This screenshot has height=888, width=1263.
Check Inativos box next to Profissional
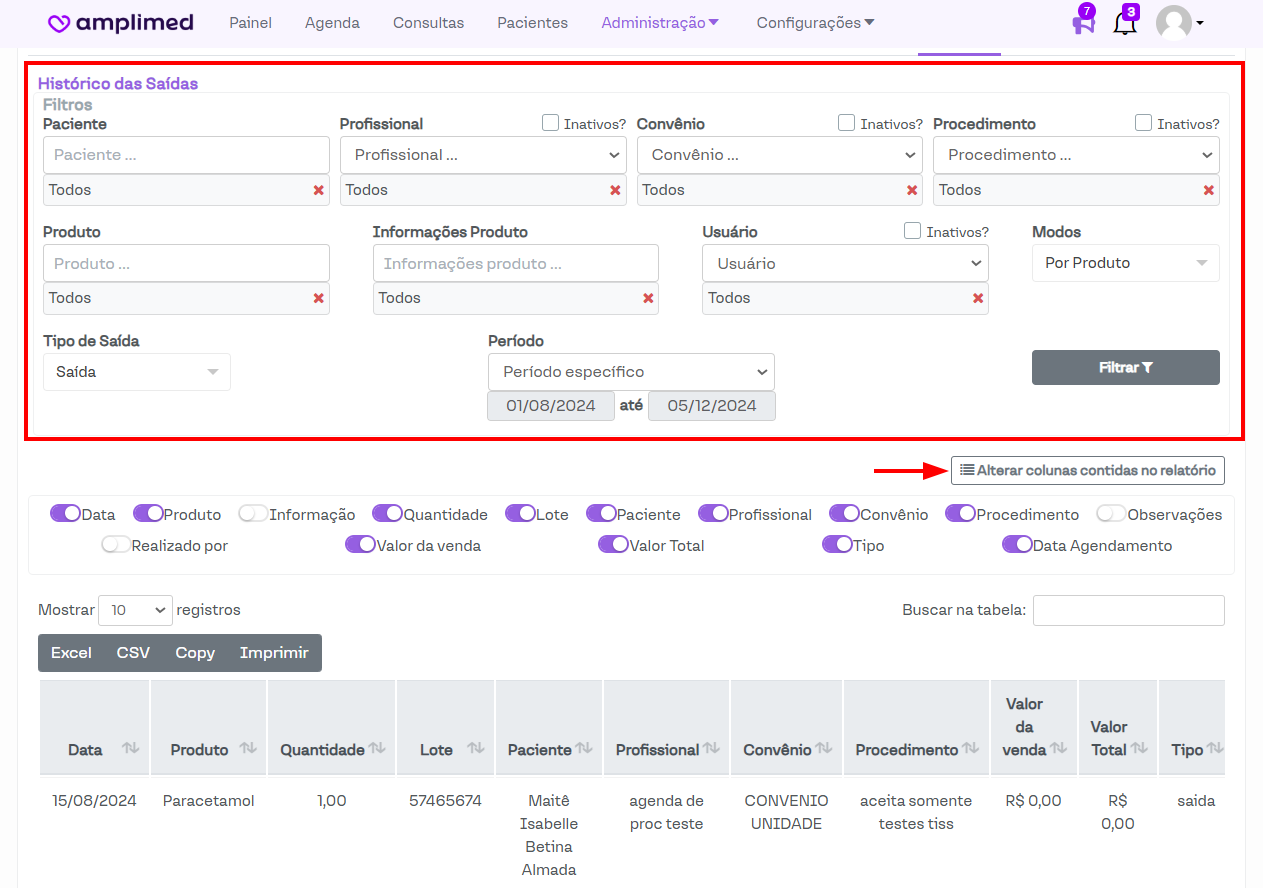click(550, 123)
